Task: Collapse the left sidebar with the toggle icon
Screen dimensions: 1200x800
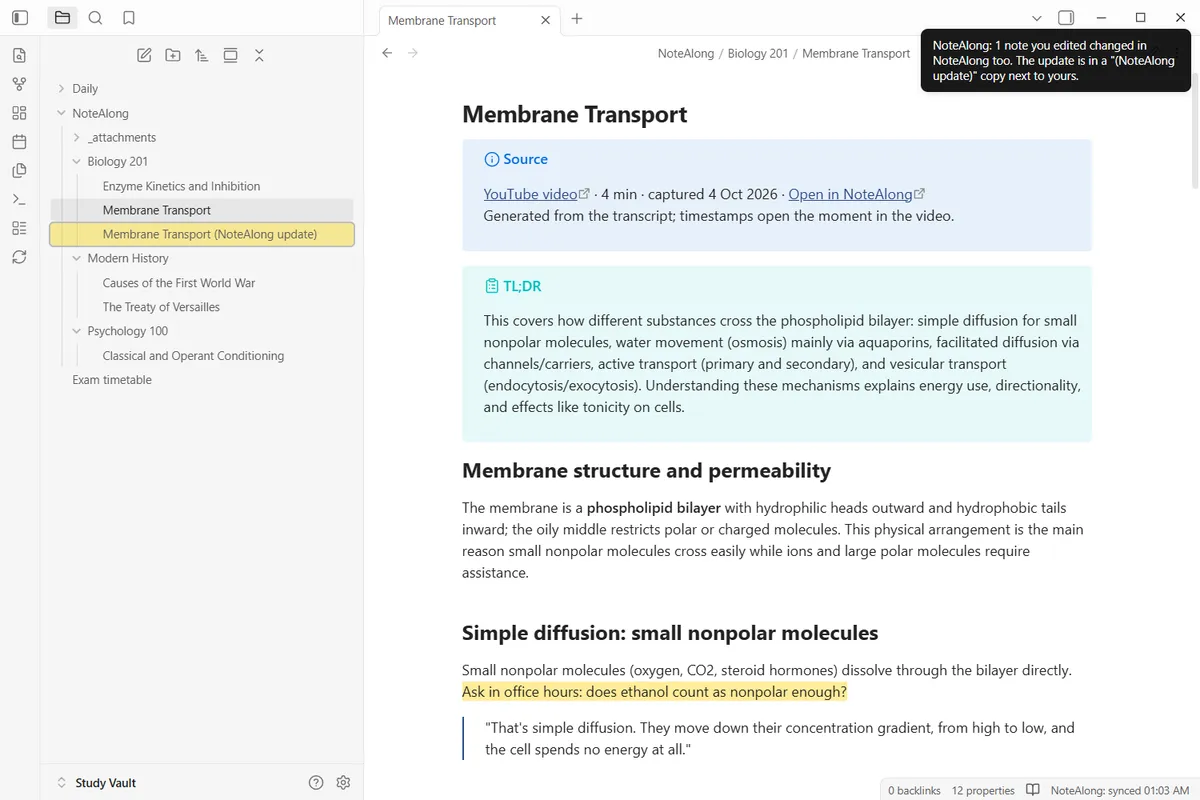Action: [20, 18]
